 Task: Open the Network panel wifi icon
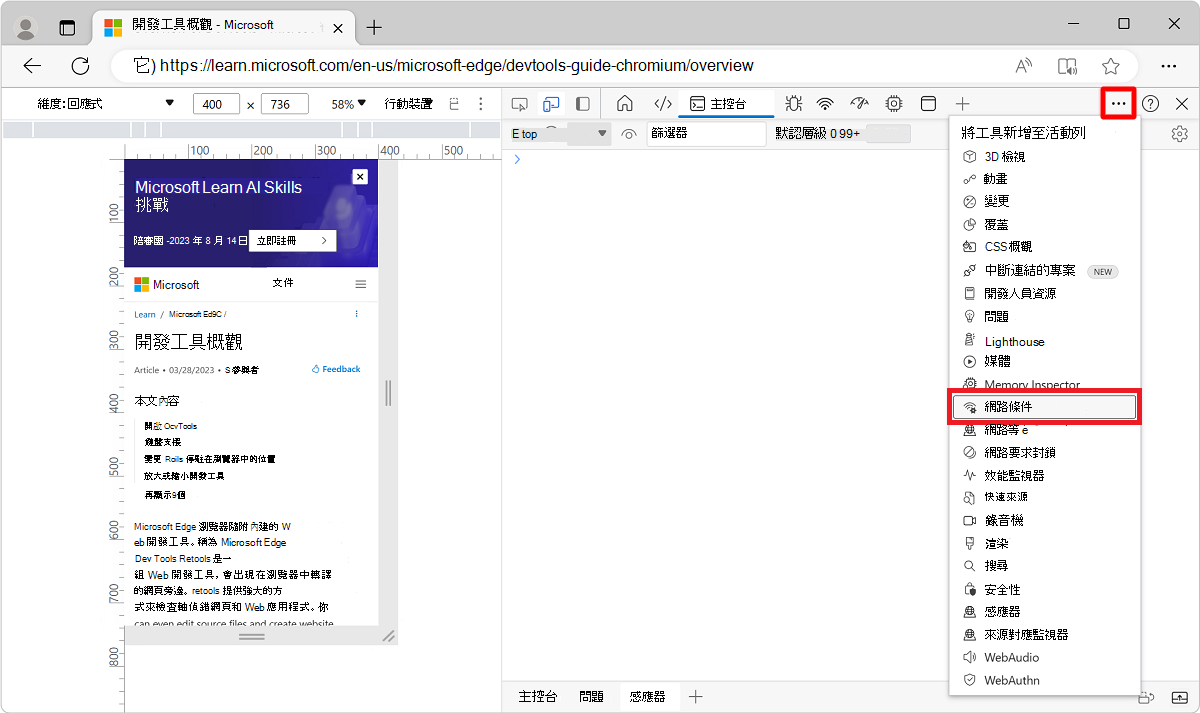coord(824,103)
